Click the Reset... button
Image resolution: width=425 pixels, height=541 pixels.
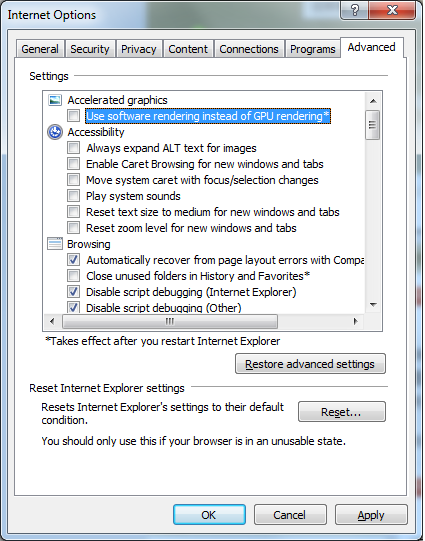(x=342, y=412)
